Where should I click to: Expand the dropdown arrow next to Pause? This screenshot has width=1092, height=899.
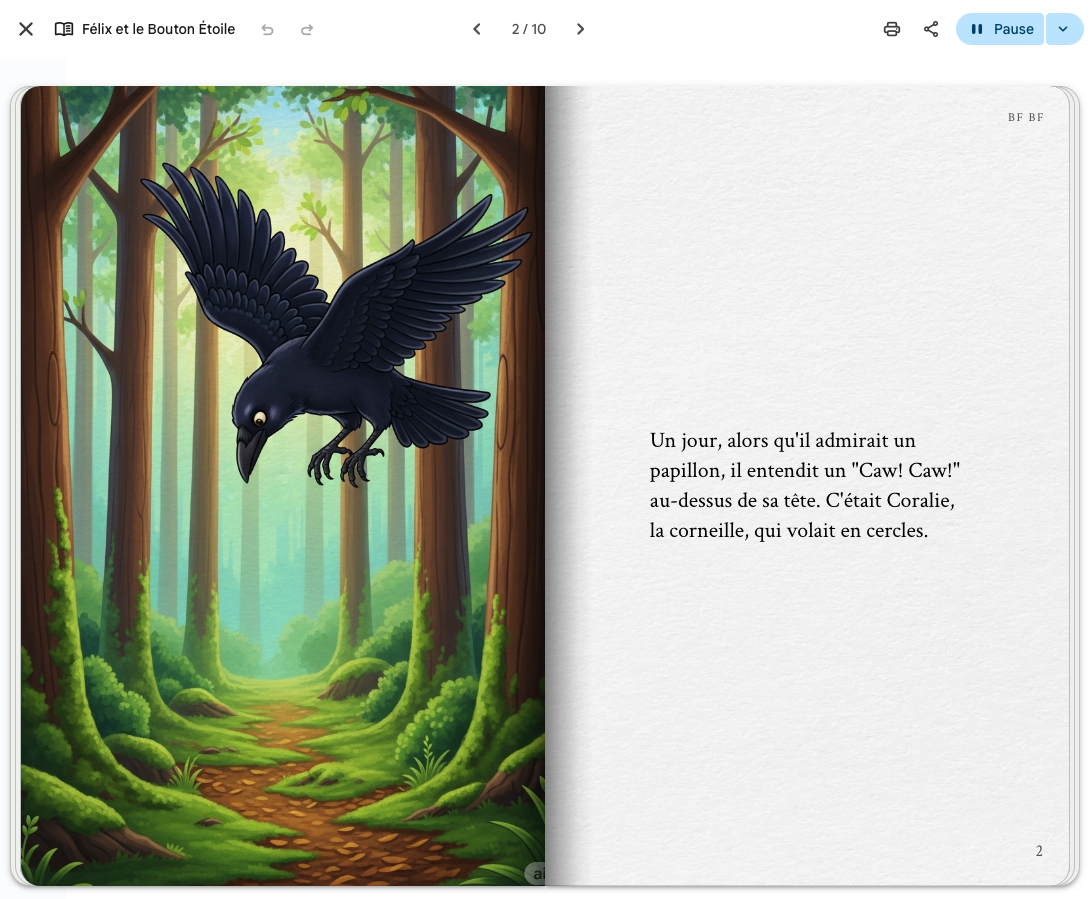1064,29
